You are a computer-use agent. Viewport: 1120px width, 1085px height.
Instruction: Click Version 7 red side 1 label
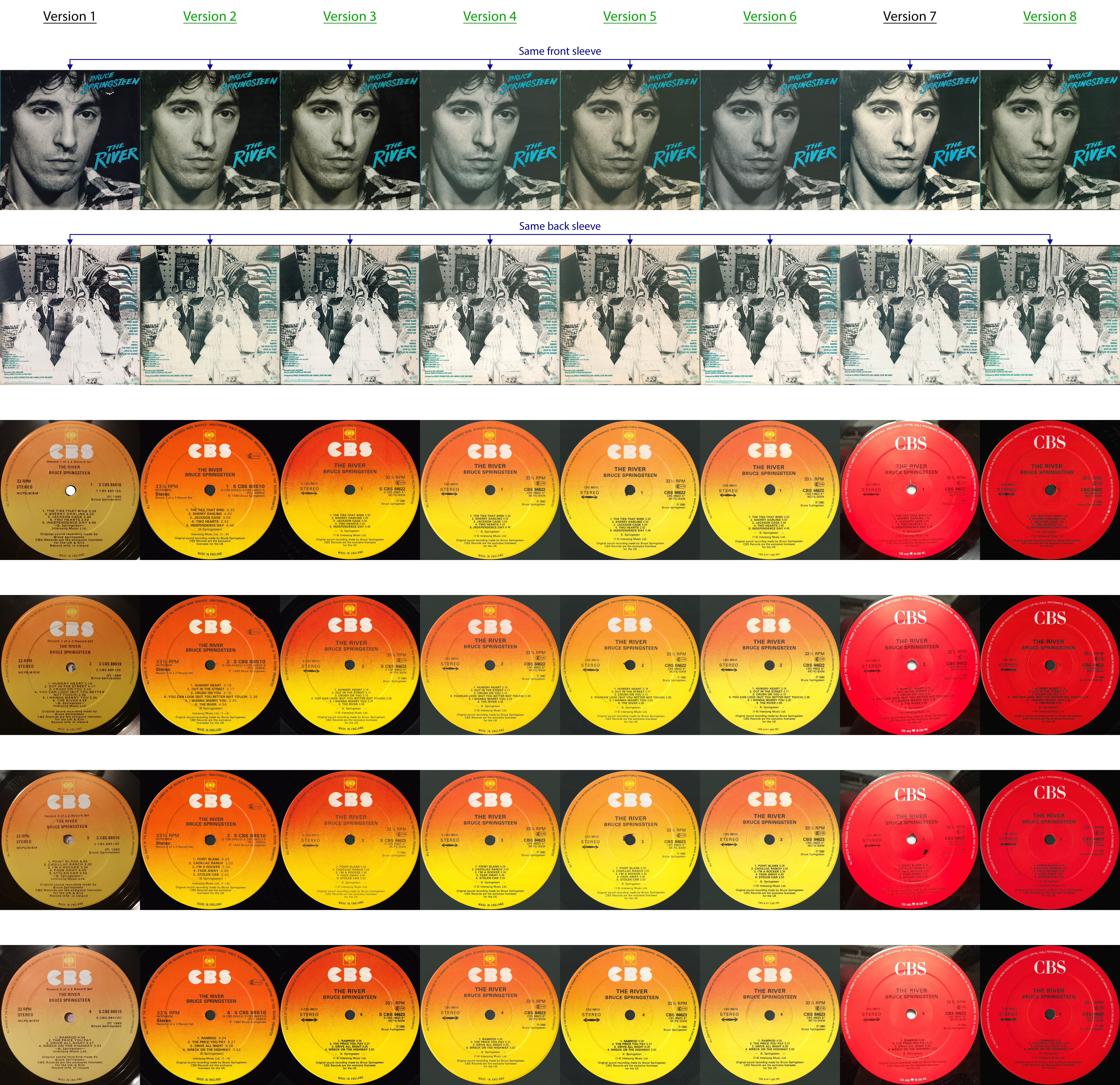pos(910,490)
